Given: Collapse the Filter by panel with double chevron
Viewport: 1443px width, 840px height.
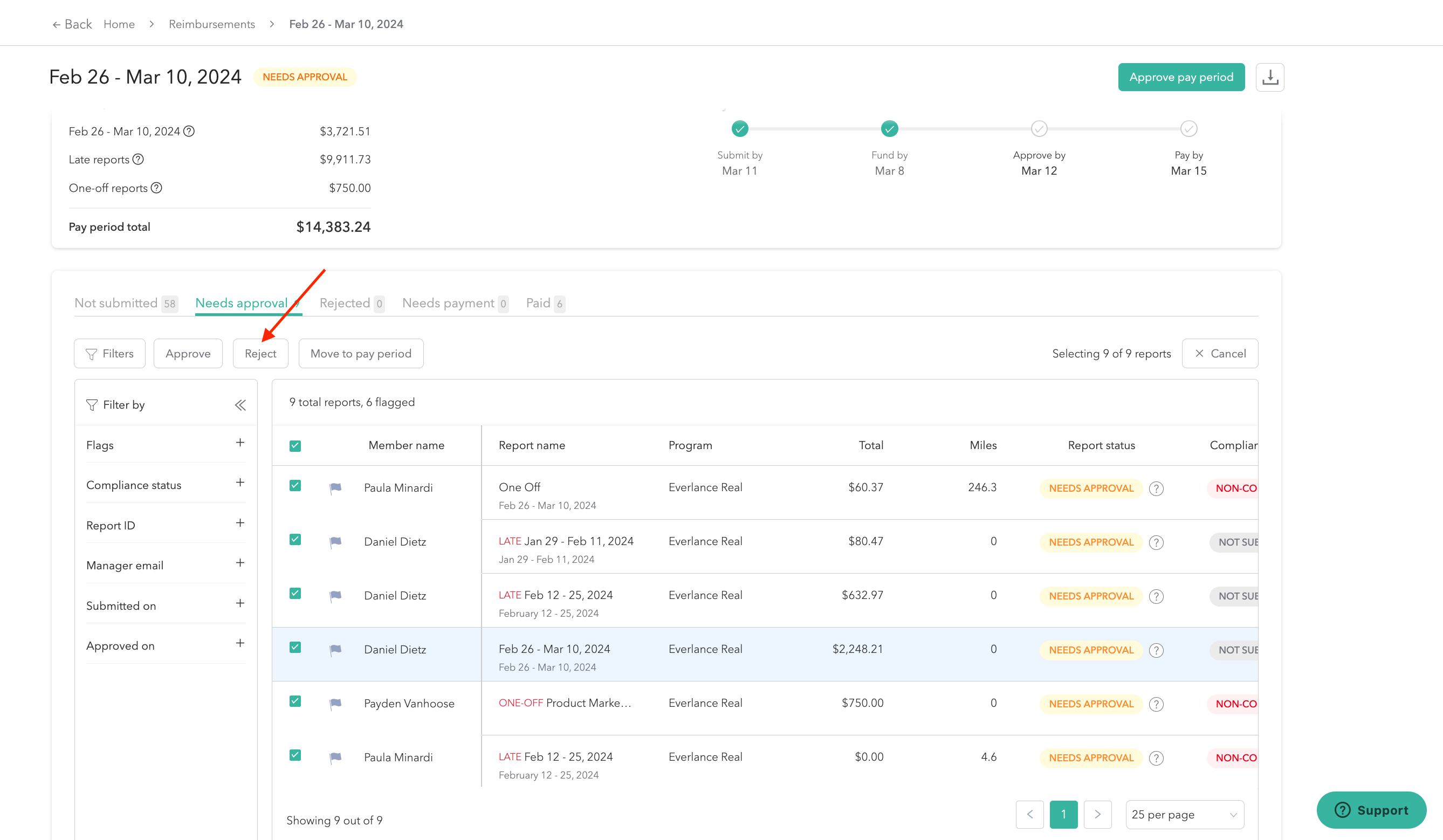Looking at the screenshot, I should pyautogui.click(x=240, y=405).
